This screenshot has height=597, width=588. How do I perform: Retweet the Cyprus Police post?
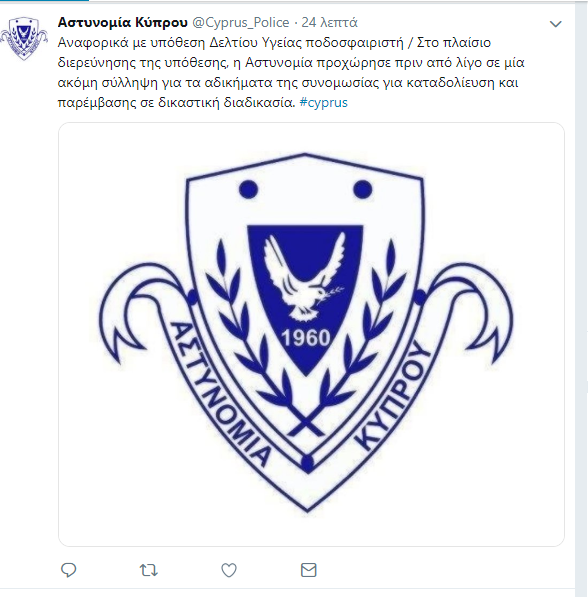(x=148, y=570)
